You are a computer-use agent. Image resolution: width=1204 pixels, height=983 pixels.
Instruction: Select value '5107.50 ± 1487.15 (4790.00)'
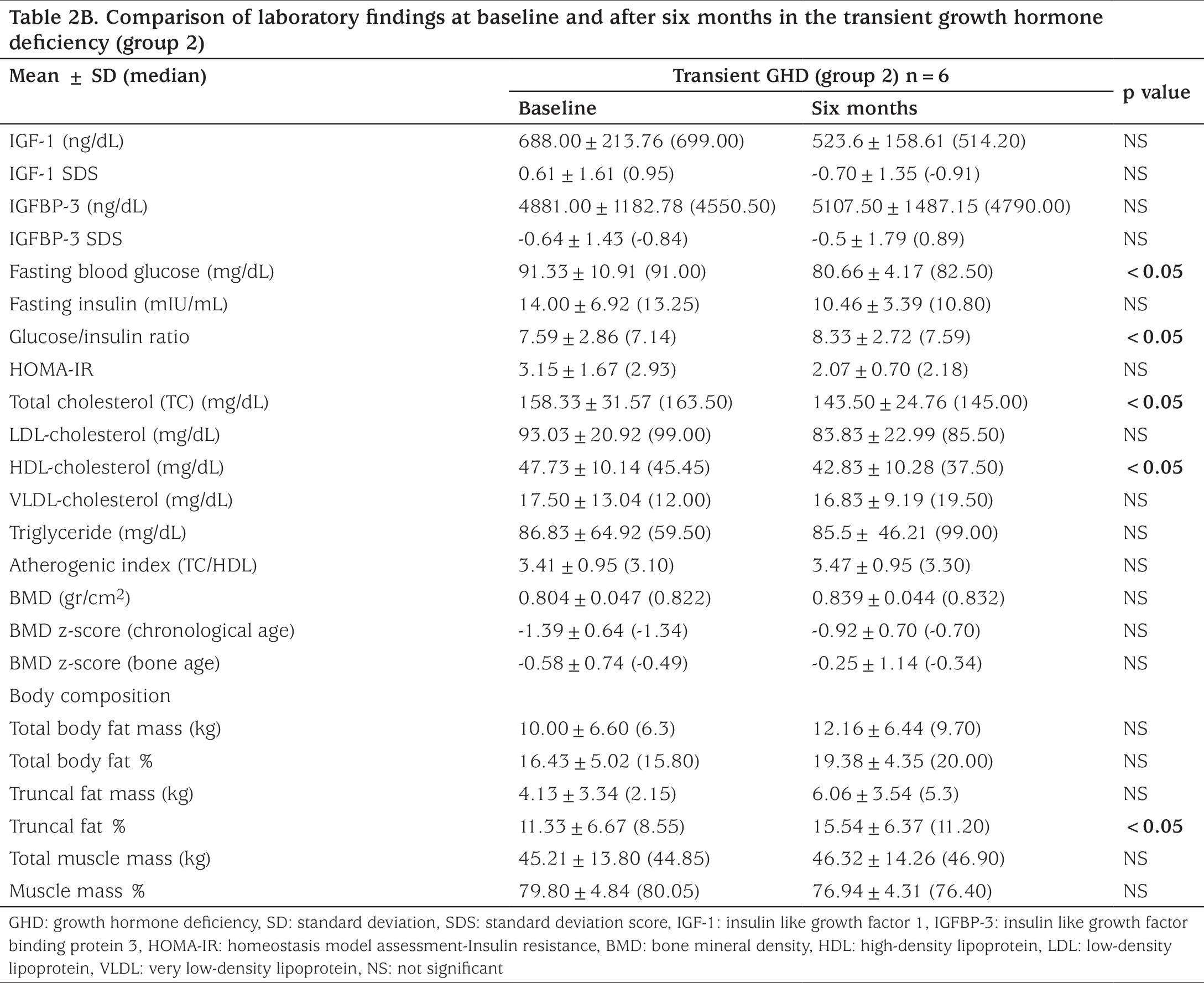coord(941,206)
